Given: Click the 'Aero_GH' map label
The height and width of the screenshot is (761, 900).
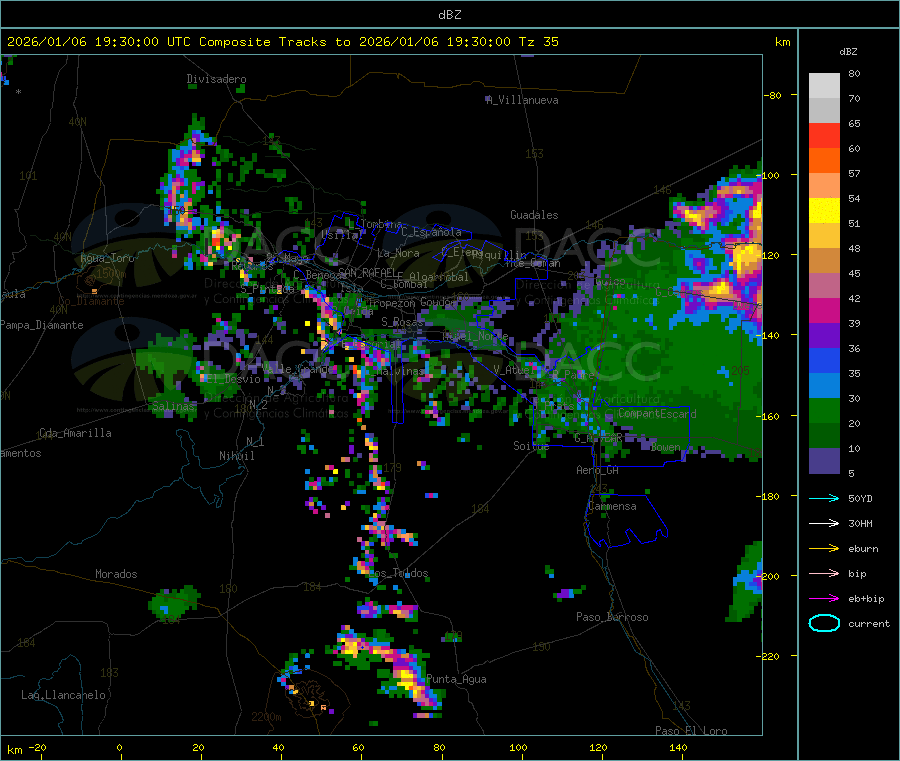Looking at the screenshot, I should click(598, 470).
